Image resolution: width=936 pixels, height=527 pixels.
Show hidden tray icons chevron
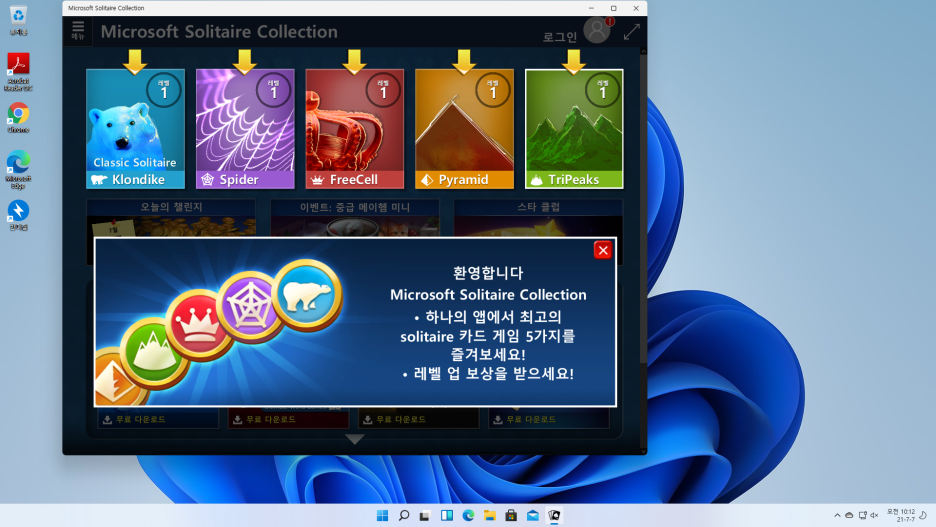[838, 516]
